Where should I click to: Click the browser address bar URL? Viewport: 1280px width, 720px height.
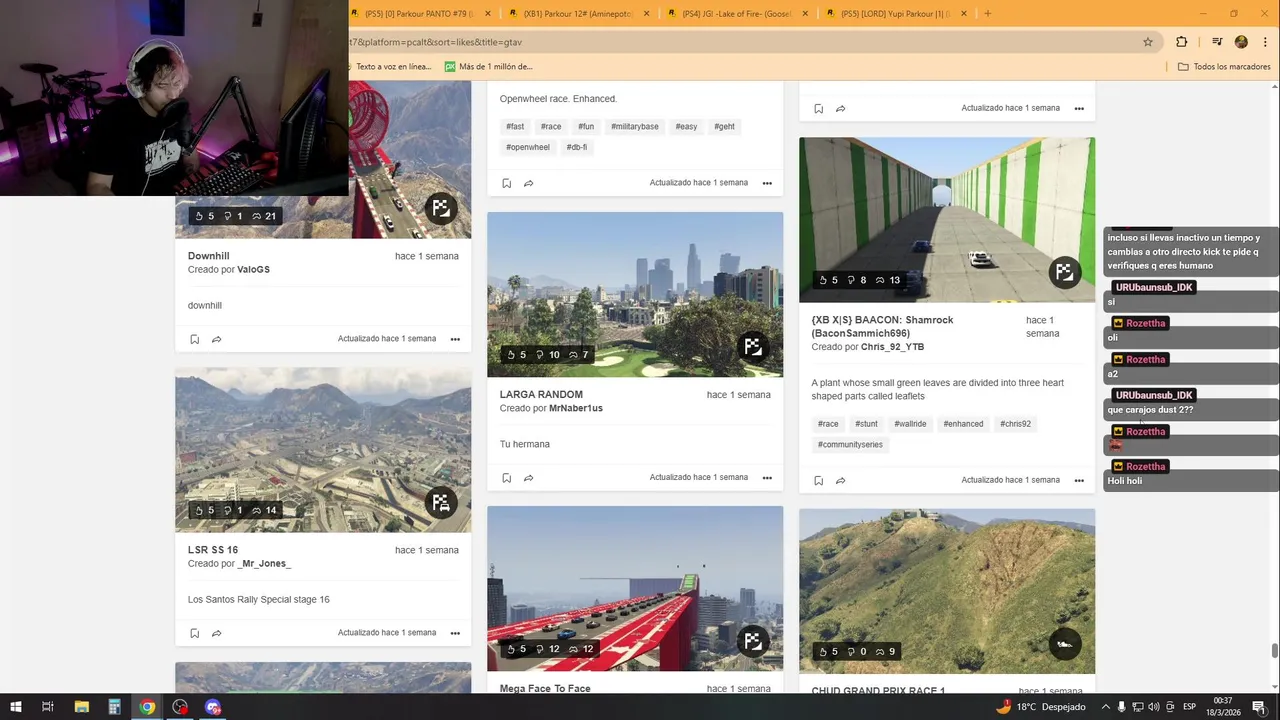coord(435,42)
